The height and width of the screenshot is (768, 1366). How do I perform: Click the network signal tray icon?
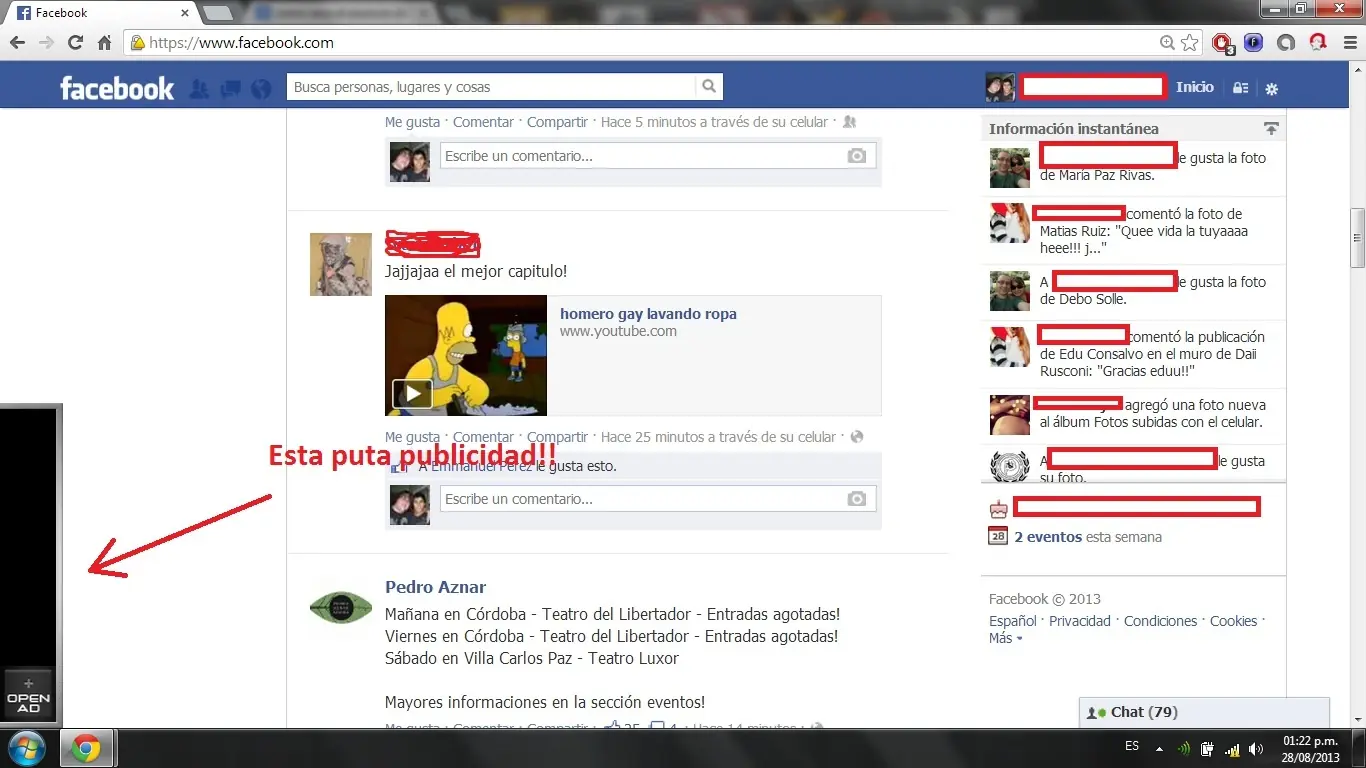[x=1231, y=748]
